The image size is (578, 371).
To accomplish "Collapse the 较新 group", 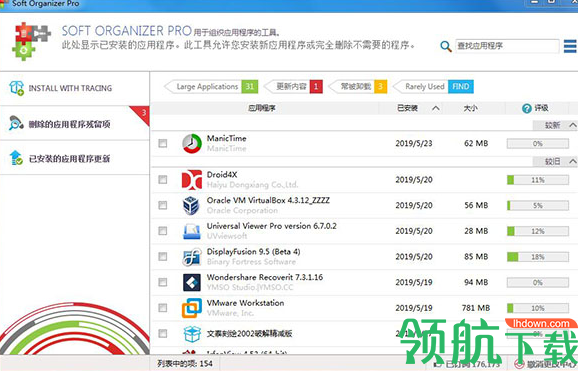I will (x=572, y=125).
